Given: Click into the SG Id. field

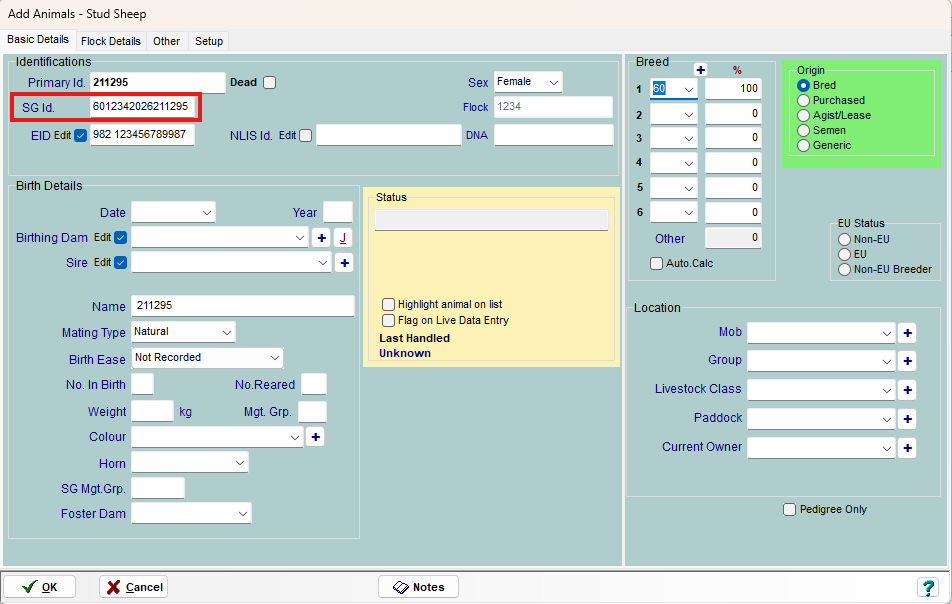Looking at the screenshot, I should [x=143, y=107].
